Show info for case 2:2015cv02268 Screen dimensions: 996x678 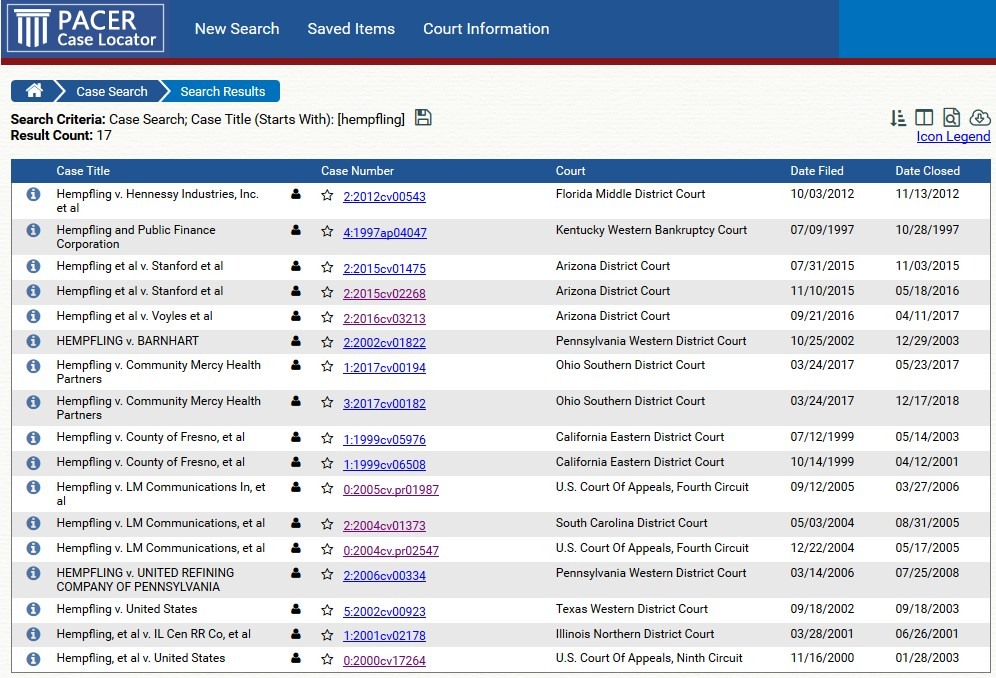pyautogui.click(x=34, y=292)
